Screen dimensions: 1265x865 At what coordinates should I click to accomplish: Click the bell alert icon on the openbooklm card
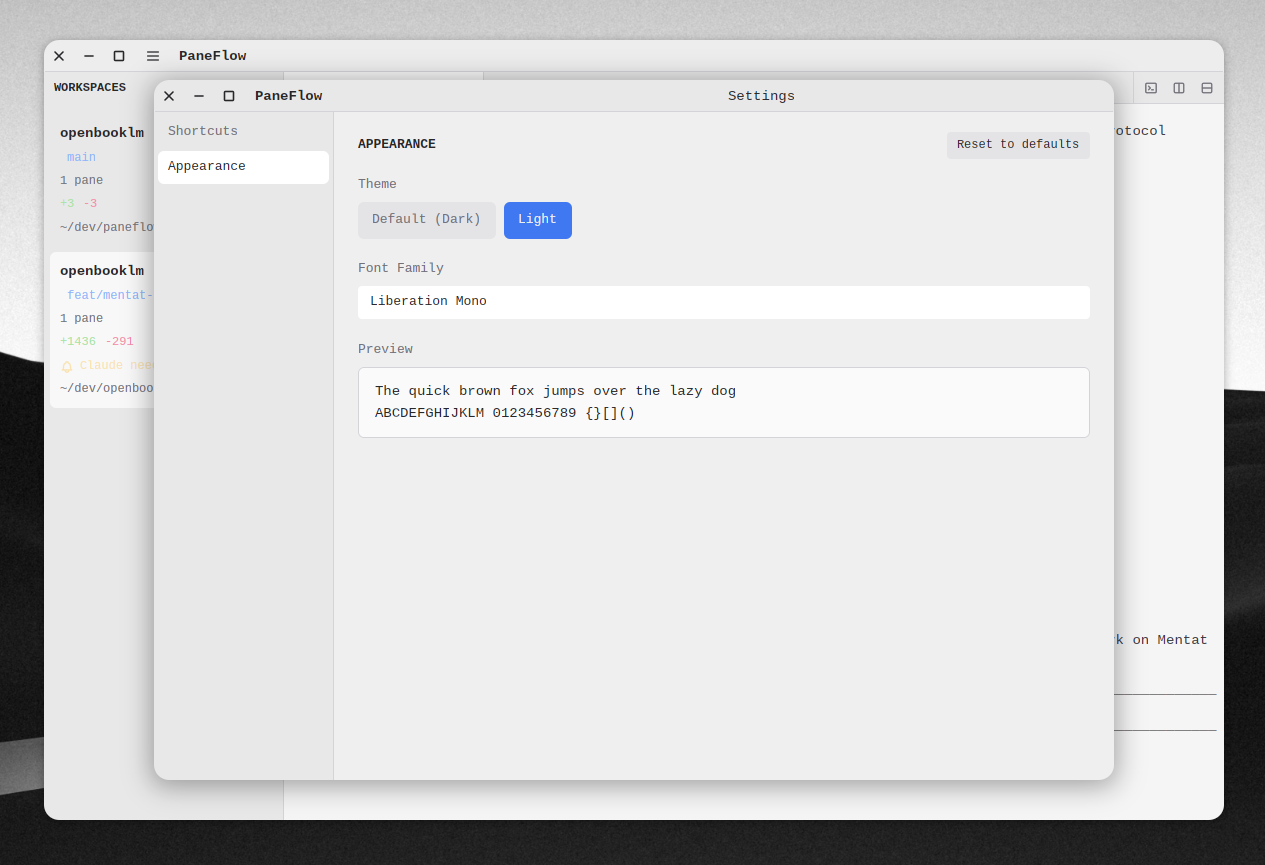pos(69,364)
